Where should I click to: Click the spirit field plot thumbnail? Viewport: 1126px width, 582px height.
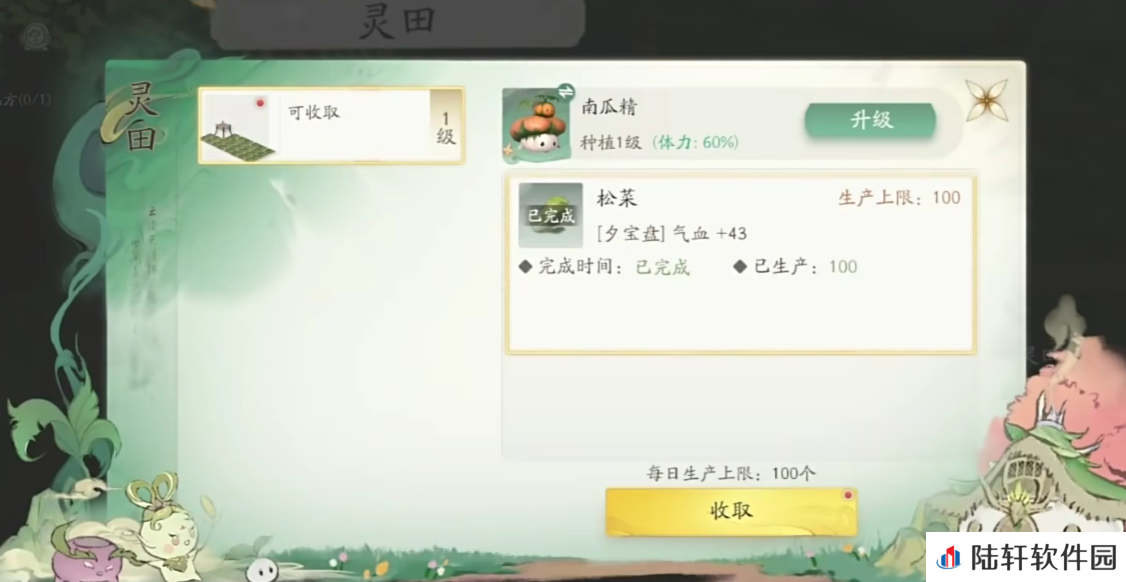pos(238,126)
